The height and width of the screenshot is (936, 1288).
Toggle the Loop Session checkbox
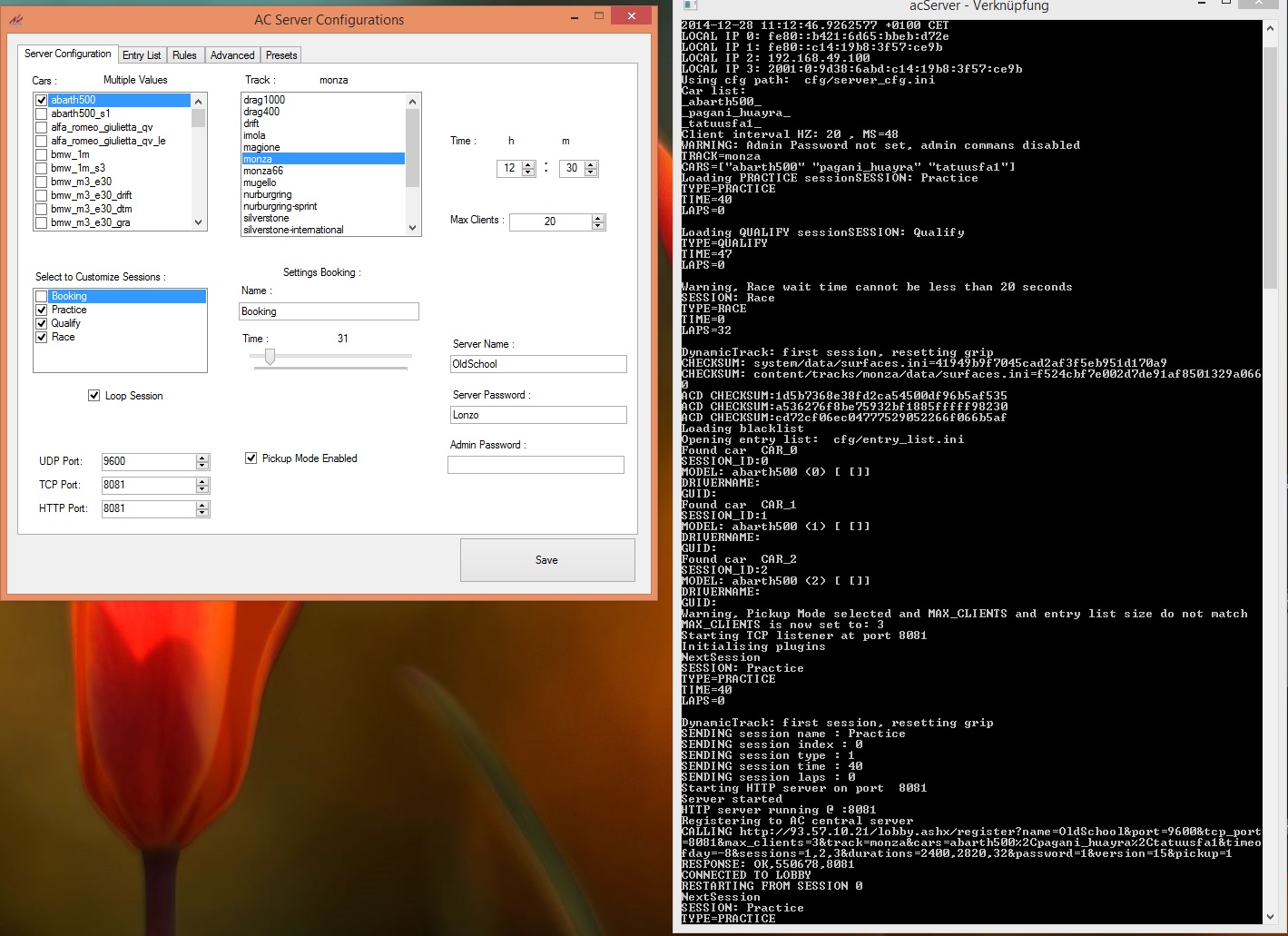point(93,395)
